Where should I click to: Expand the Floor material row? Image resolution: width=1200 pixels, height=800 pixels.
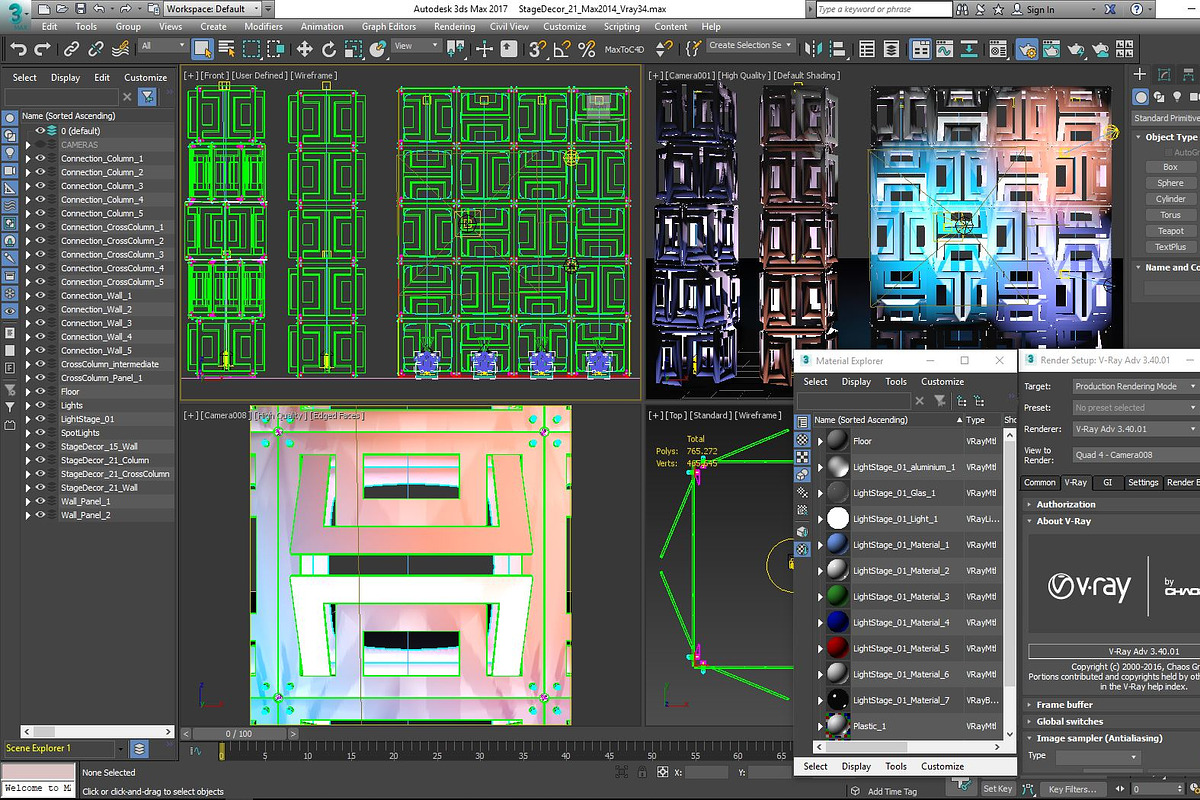820,441
